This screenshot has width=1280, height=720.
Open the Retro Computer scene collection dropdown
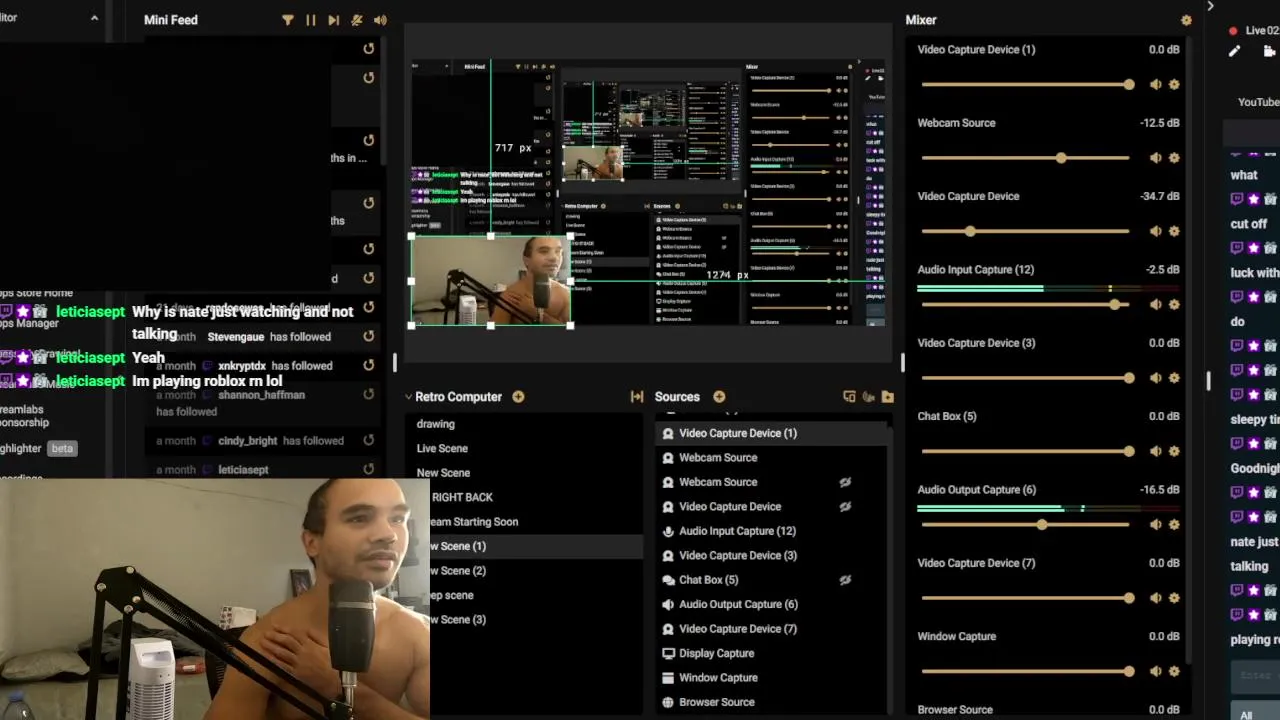coord(458,397)
